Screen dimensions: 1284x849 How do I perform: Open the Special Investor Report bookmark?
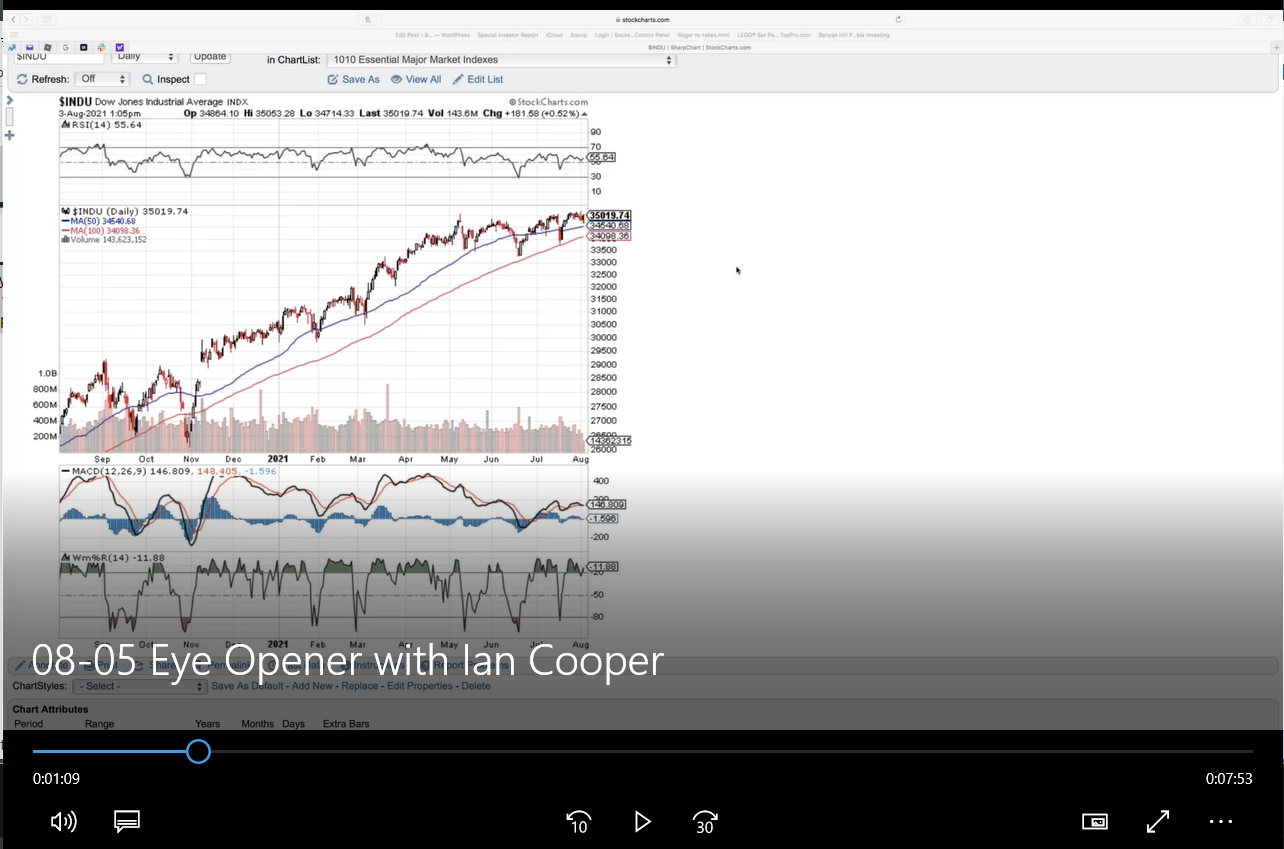(507, 35)
